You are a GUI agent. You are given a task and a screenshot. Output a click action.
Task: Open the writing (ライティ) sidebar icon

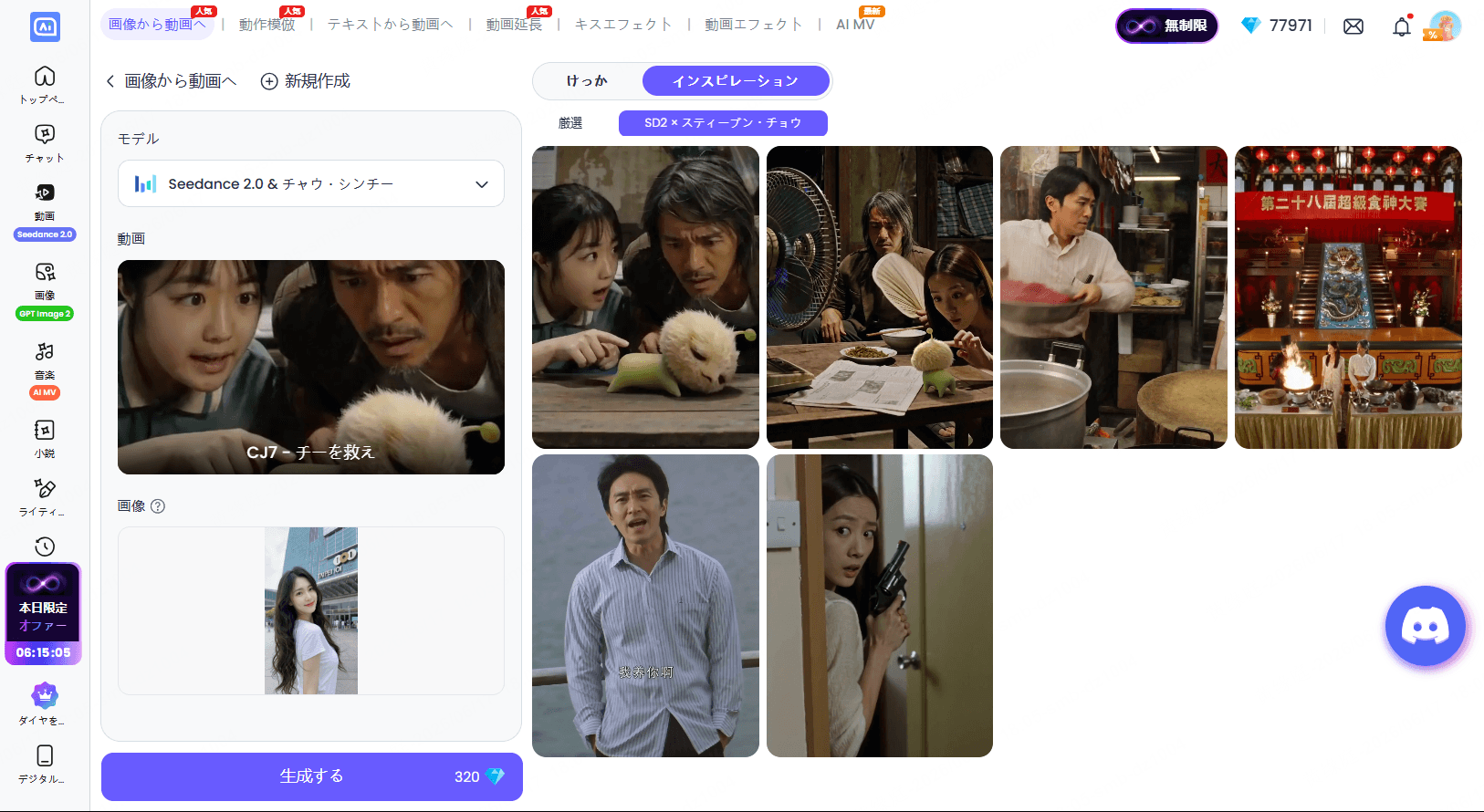[x=45, y=488]
